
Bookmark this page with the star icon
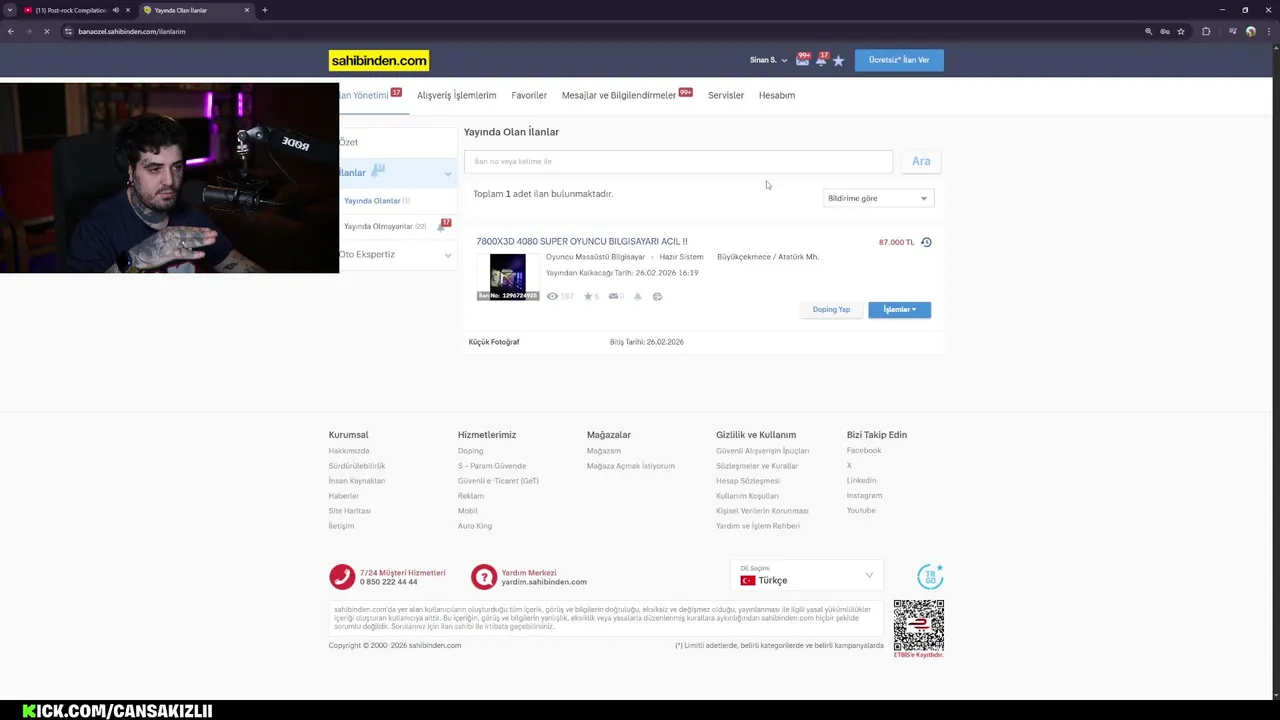(1181, 31)
